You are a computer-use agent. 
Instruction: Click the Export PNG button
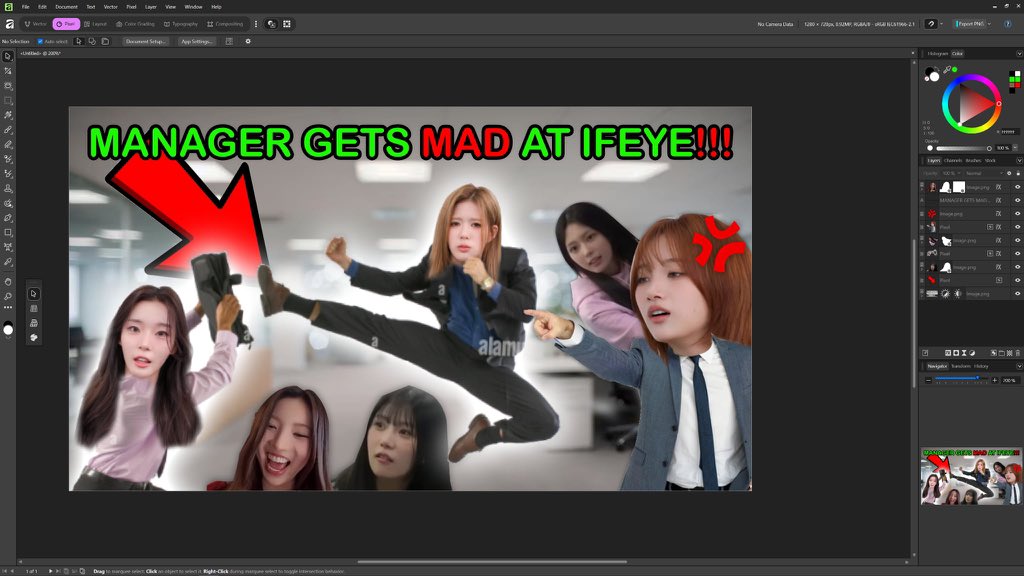point(969,24)
